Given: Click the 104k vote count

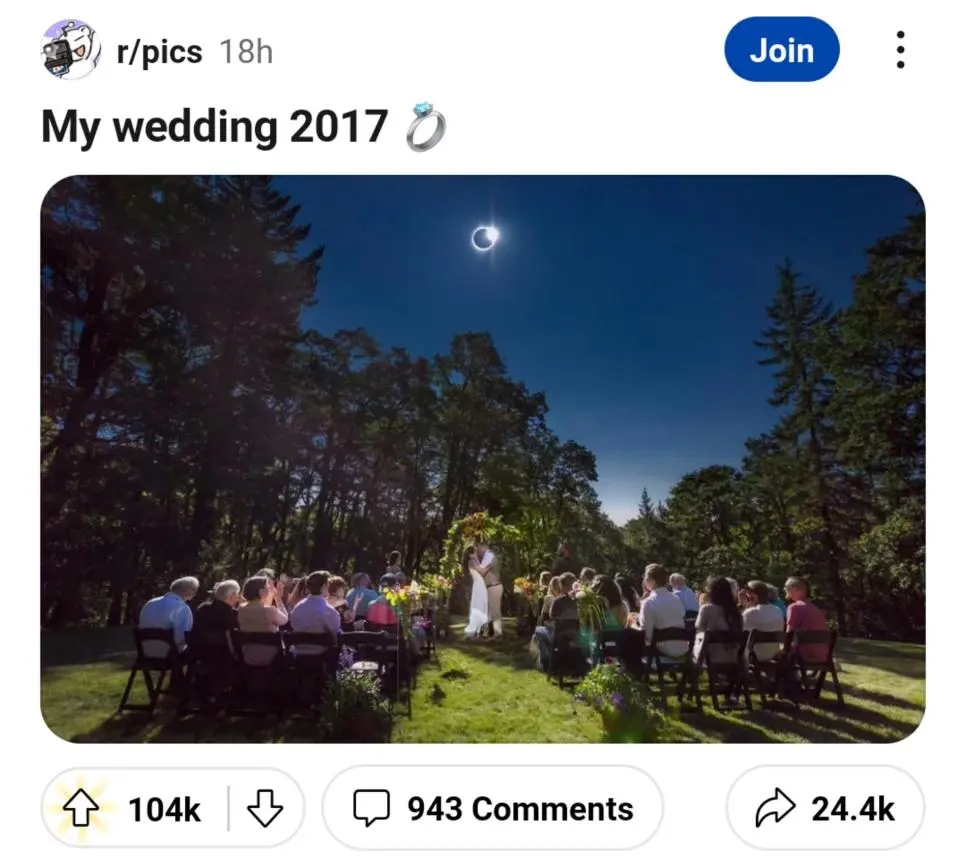Looking at the screenshot, I should (x=164, y=809).
